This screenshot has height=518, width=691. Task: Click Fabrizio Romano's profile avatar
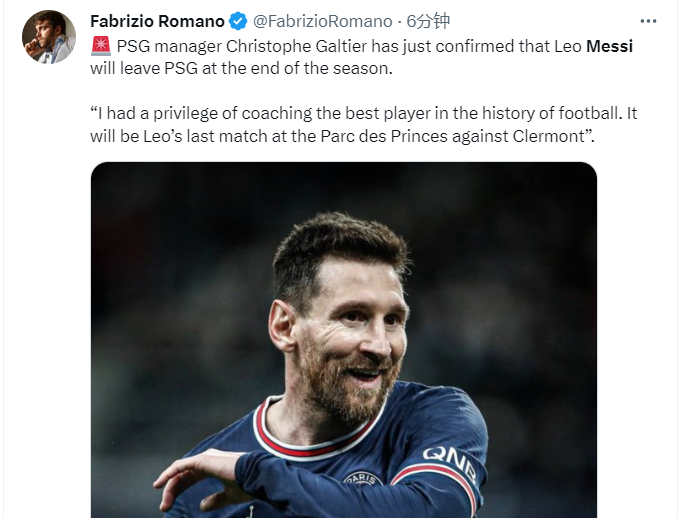(49, 37)
